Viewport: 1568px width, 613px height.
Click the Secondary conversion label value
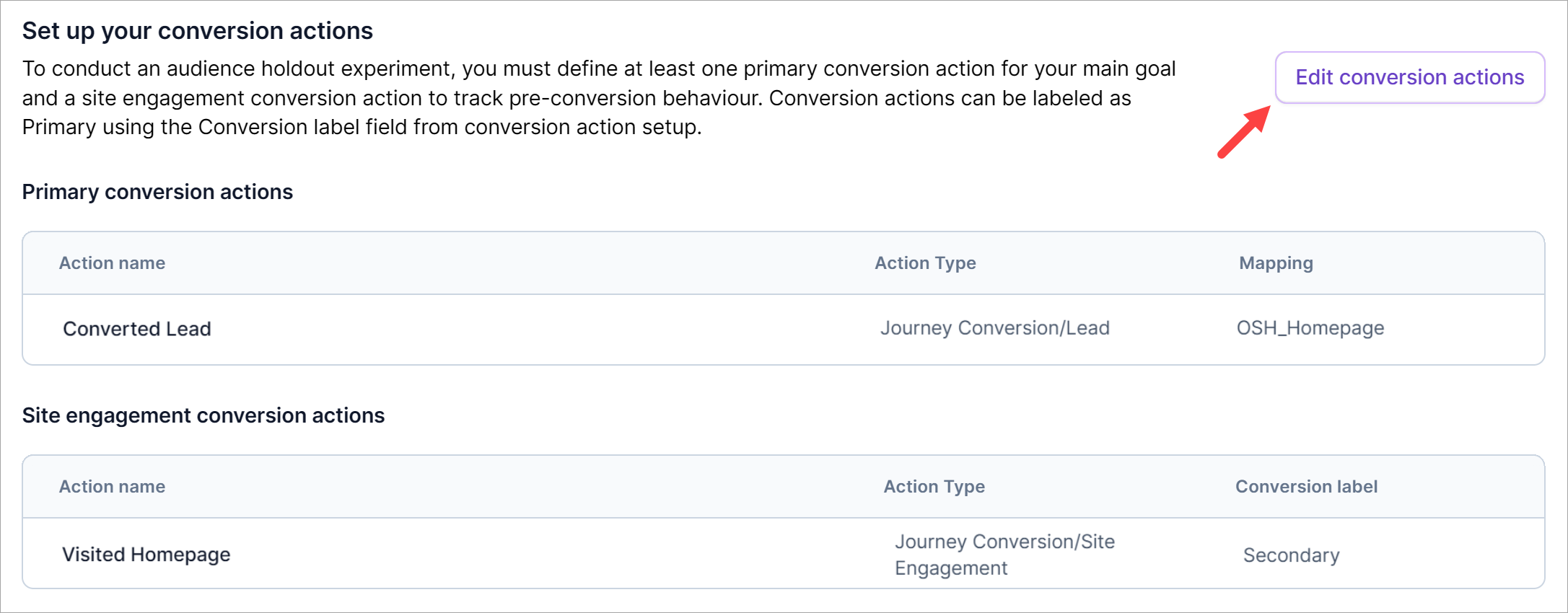[x=1291, y=555]
